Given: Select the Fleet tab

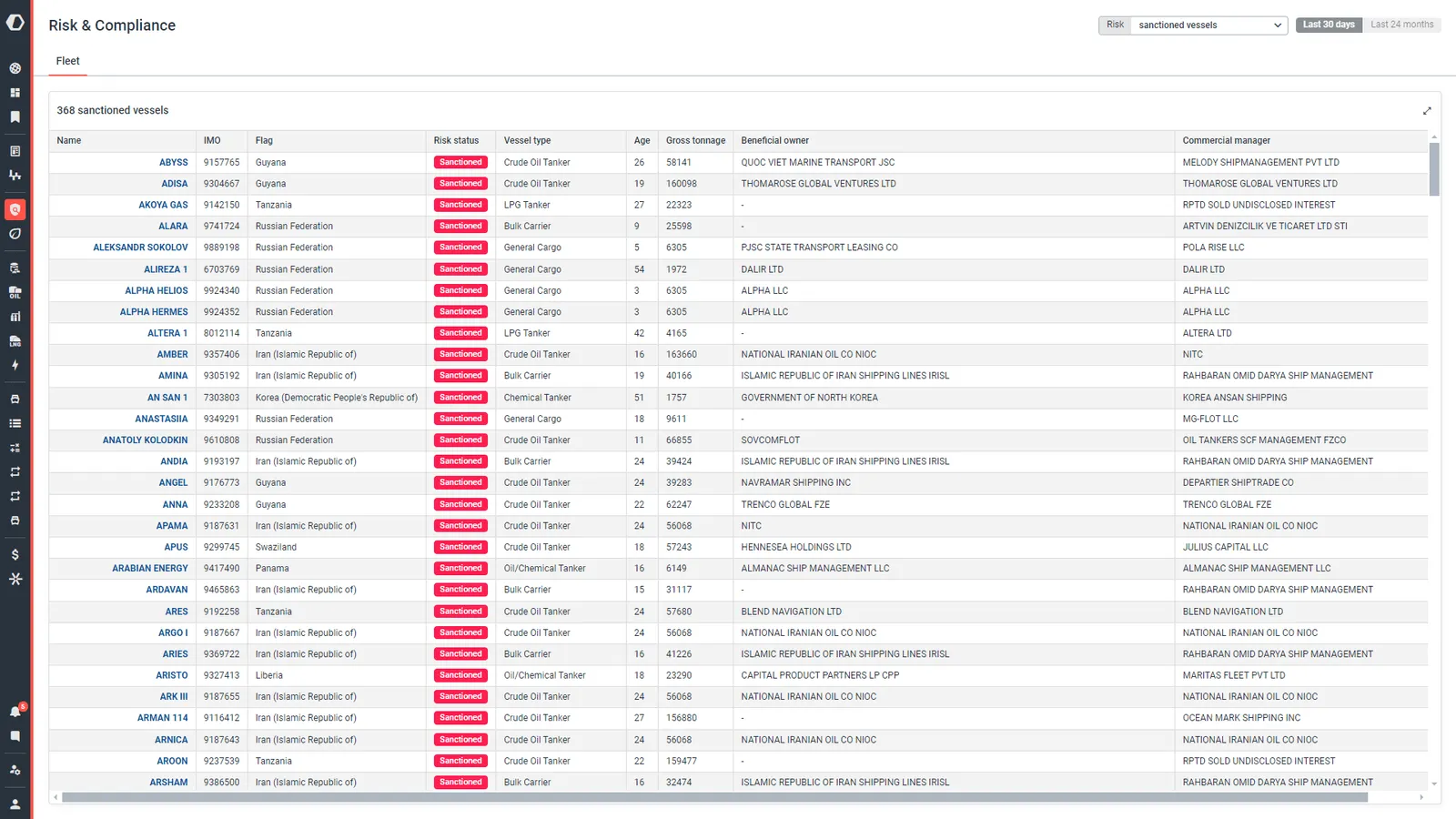Looking at the screenshot, I should 68,61.
